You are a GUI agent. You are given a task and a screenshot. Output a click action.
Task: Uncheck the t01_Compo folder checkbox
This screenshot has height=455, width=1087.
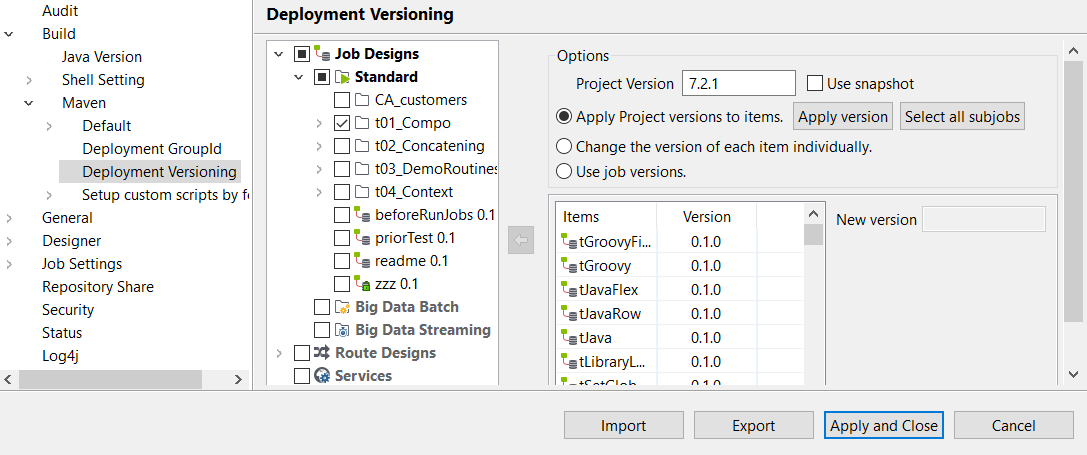[342, 123]
